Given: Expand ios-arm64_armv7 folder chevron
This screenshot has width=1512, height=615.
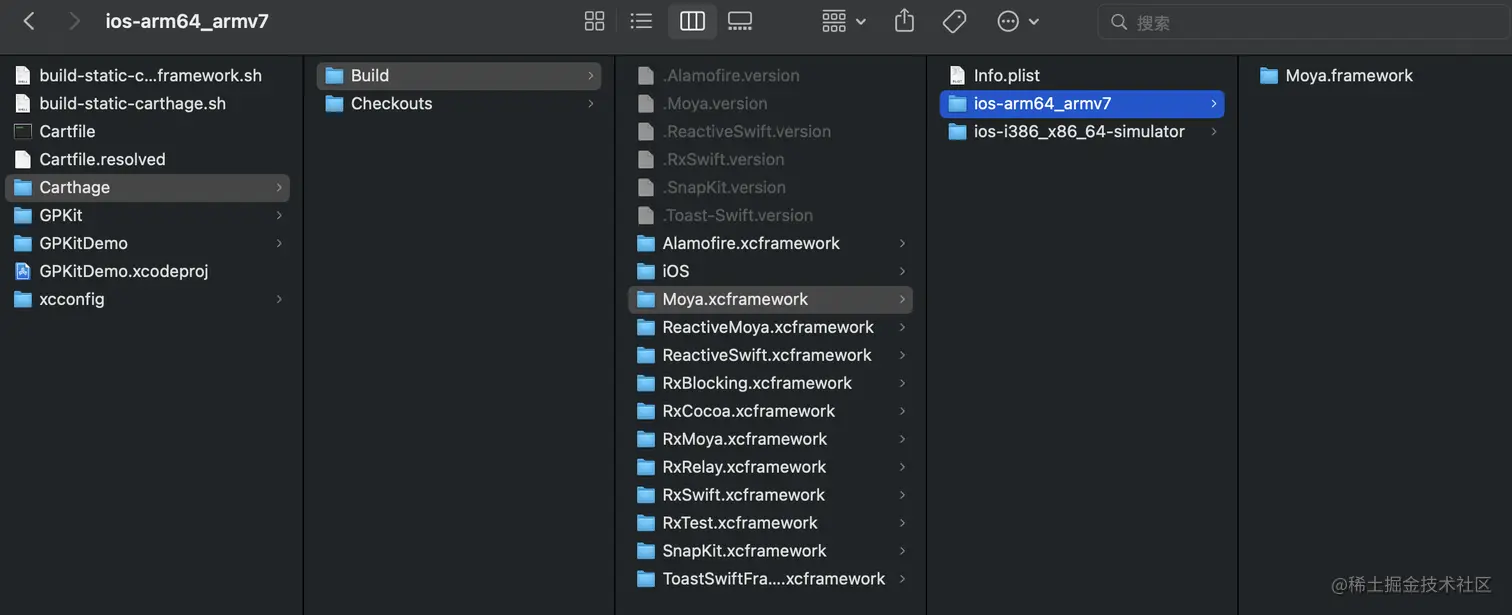Looking at the screenshot, I should pyautogui.click(x=1214, y=103).
